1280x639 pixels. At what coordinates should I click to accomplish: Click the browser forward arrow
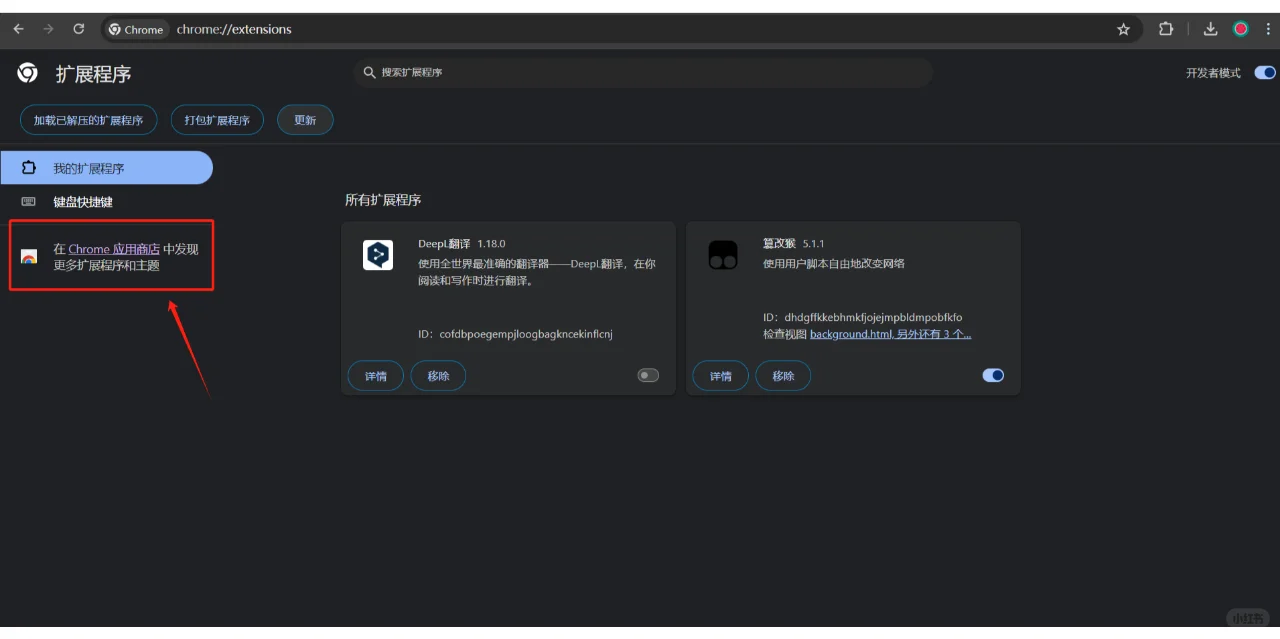(48, 29)
